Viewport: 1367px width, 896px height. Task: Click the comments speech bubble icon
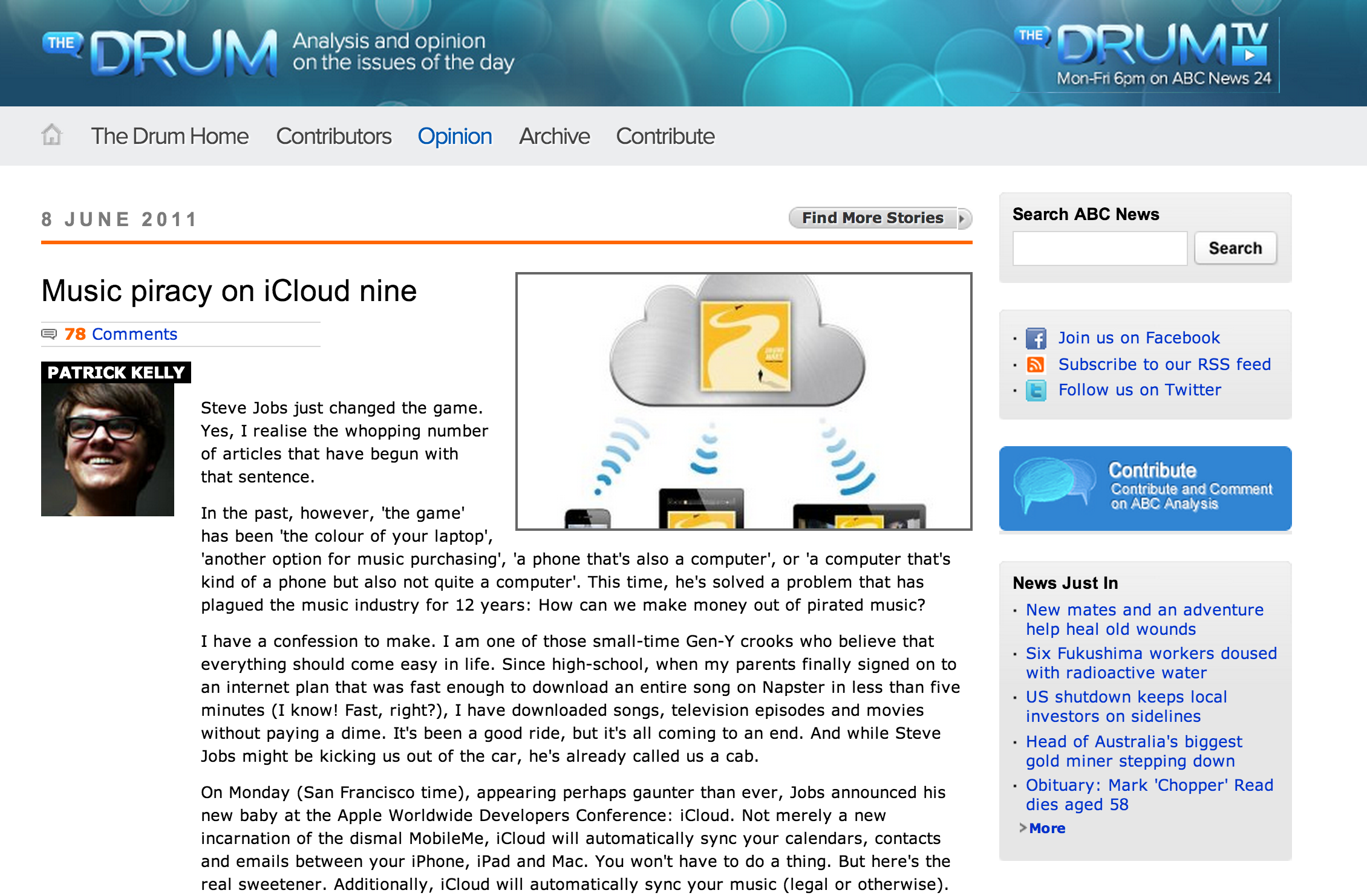click(x=49, y=334)
